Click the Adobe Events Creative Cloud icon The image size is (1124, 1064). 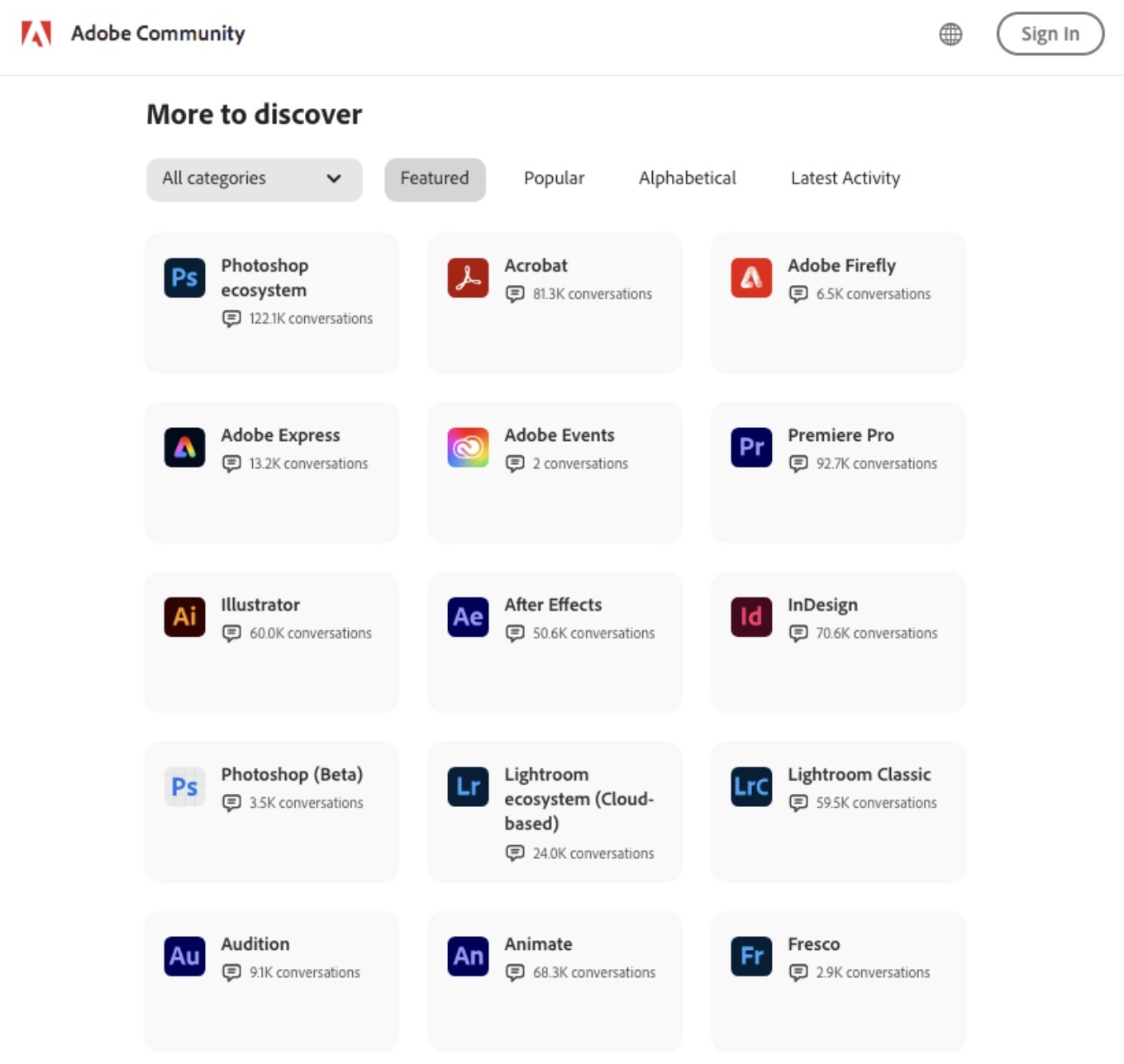(468, 447)
